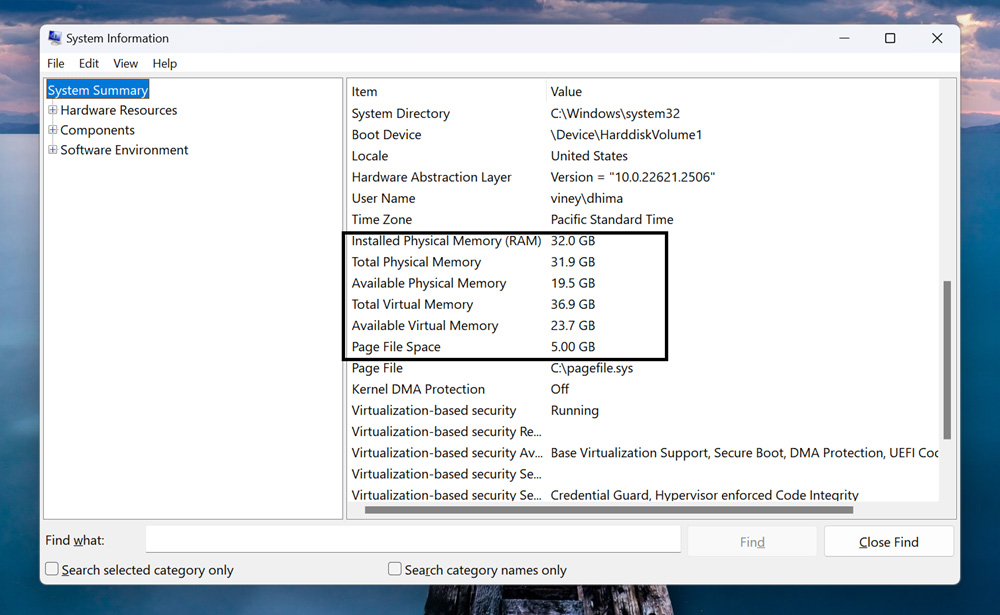Open the File menu

(55, 63)
